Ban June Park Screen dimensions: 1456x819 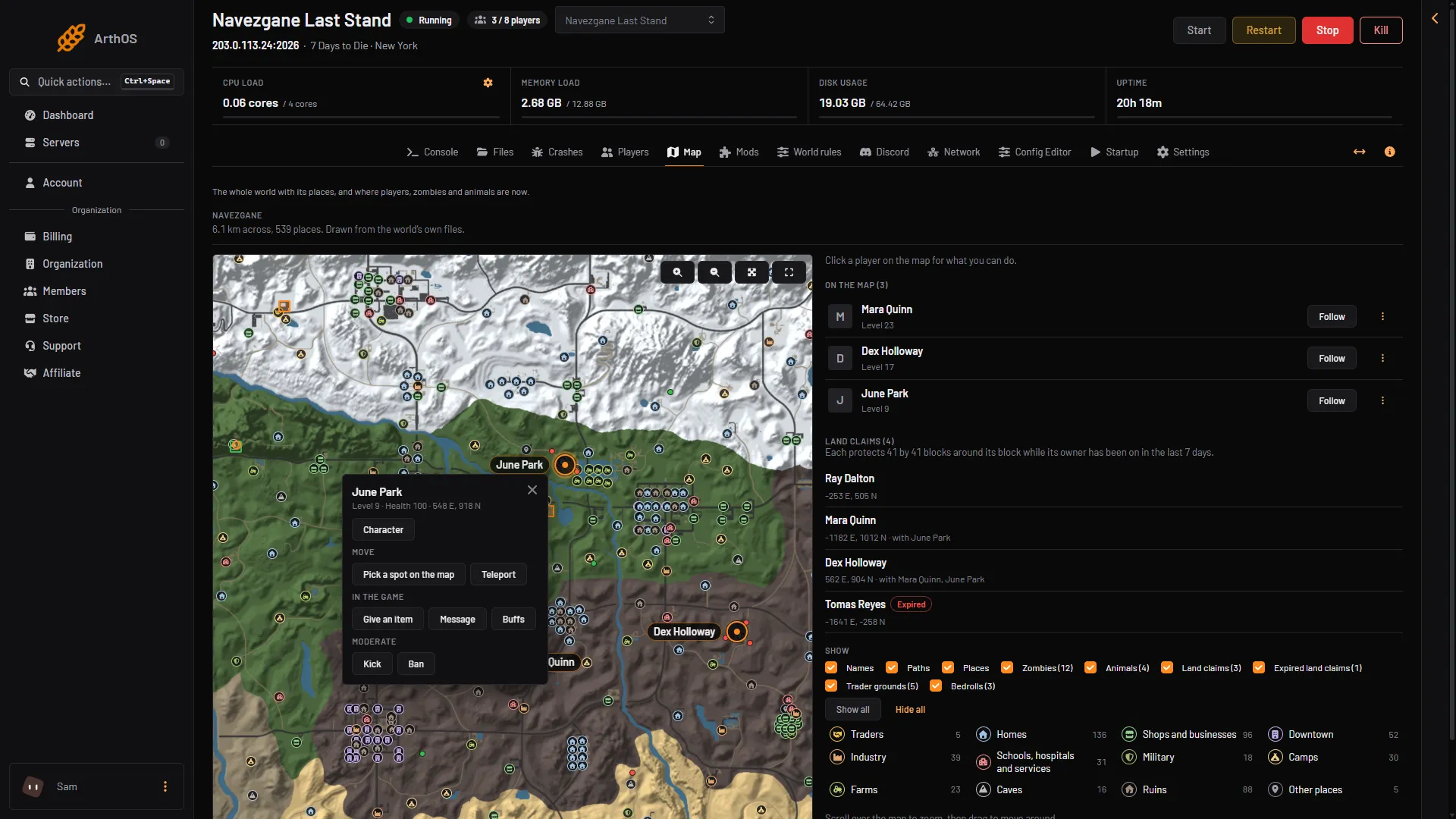click(416, 664)
